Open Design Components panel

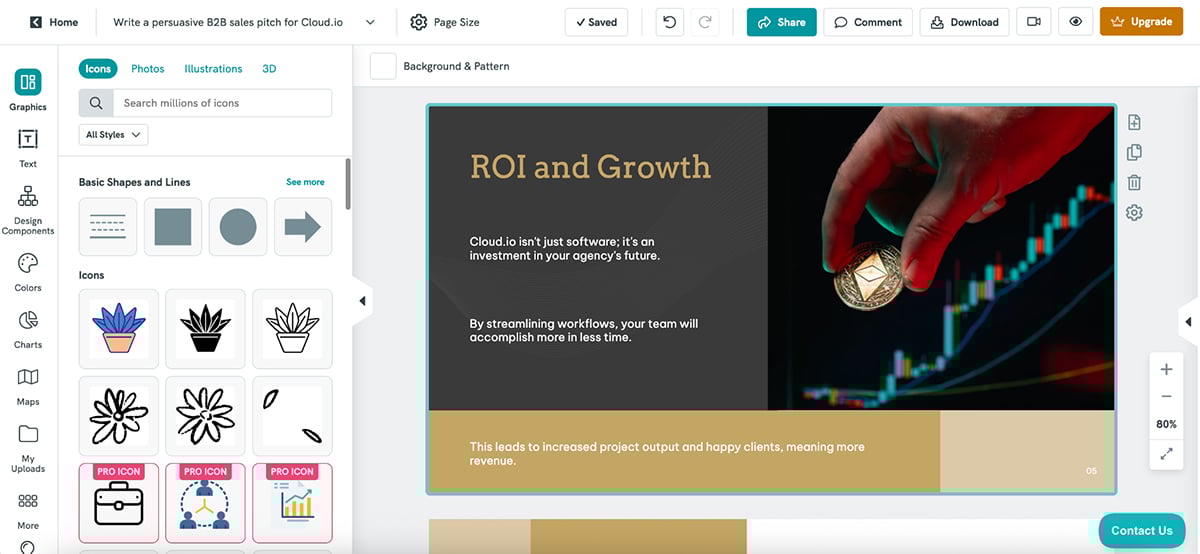pyautogui.click(x=28, y=210)
